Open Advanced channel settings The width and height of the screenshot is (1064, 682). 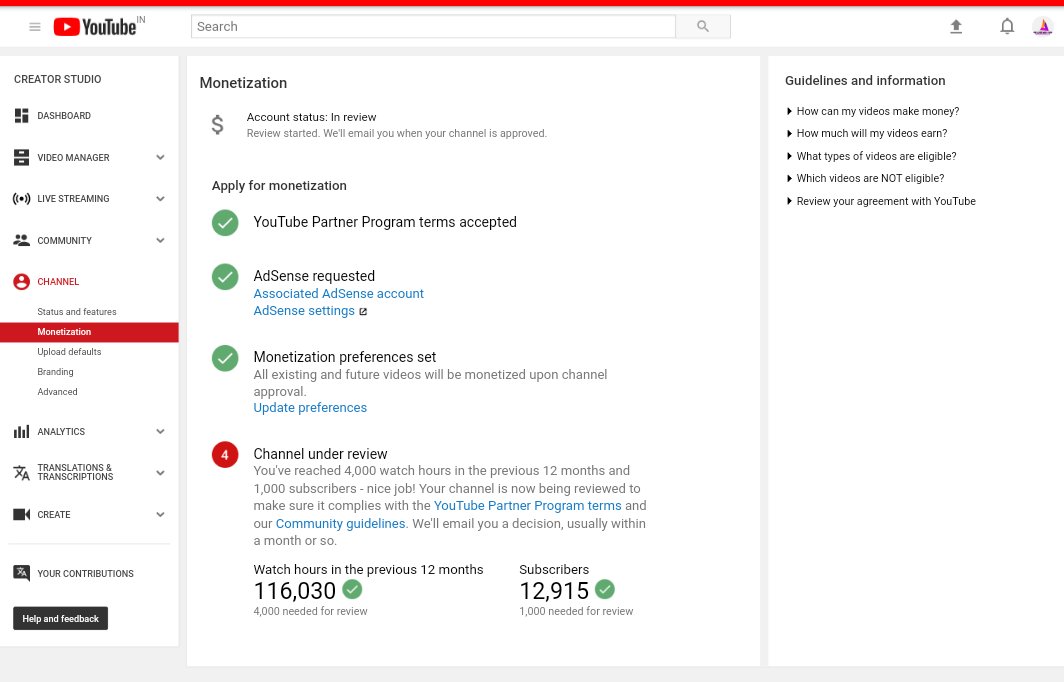57,392
